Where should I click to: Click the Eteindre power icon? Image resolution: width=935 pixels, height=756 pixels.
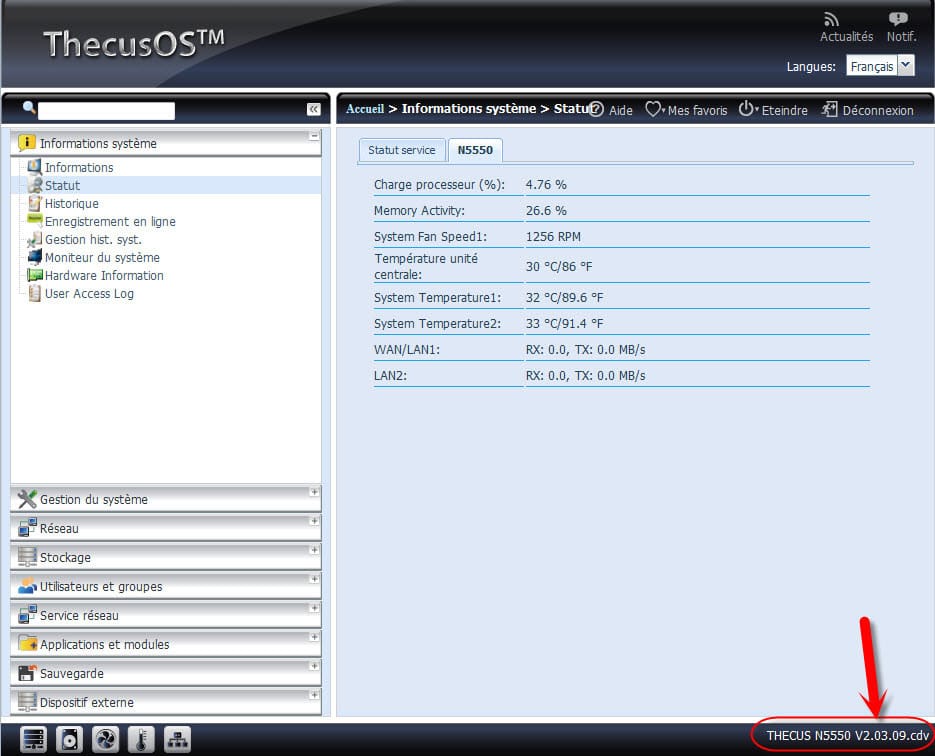748,109
